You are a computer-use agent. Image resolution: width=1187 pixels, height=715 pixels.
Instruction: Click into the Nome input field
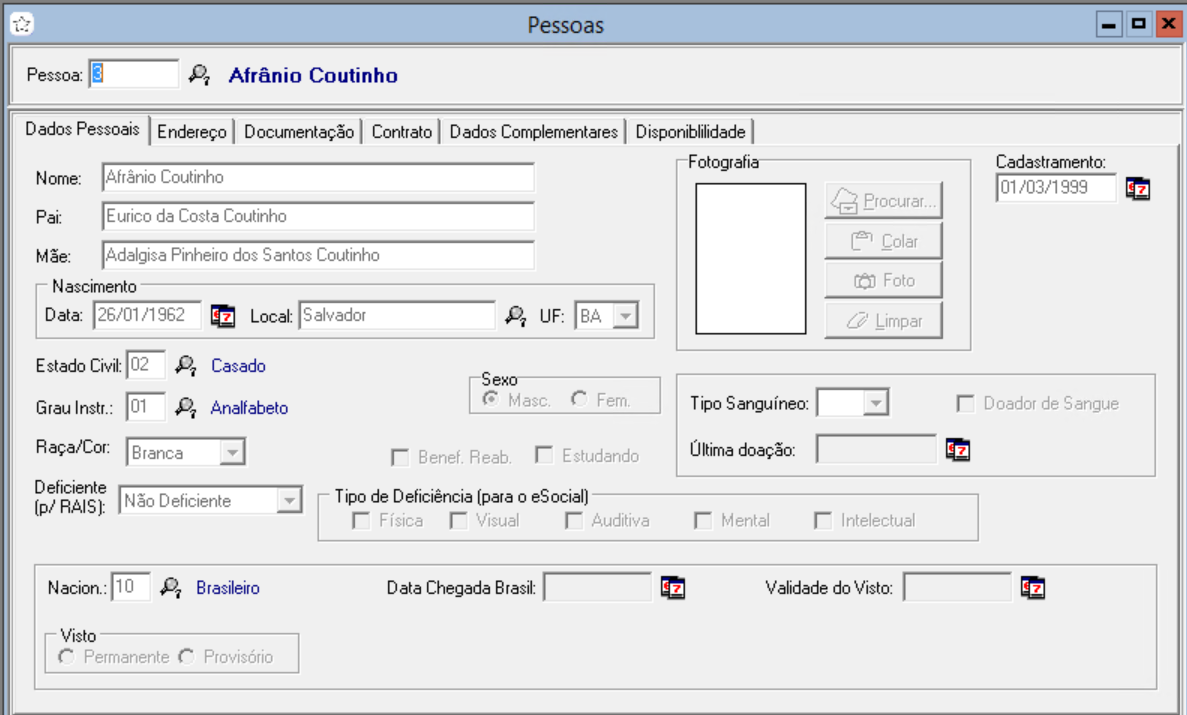318,178
